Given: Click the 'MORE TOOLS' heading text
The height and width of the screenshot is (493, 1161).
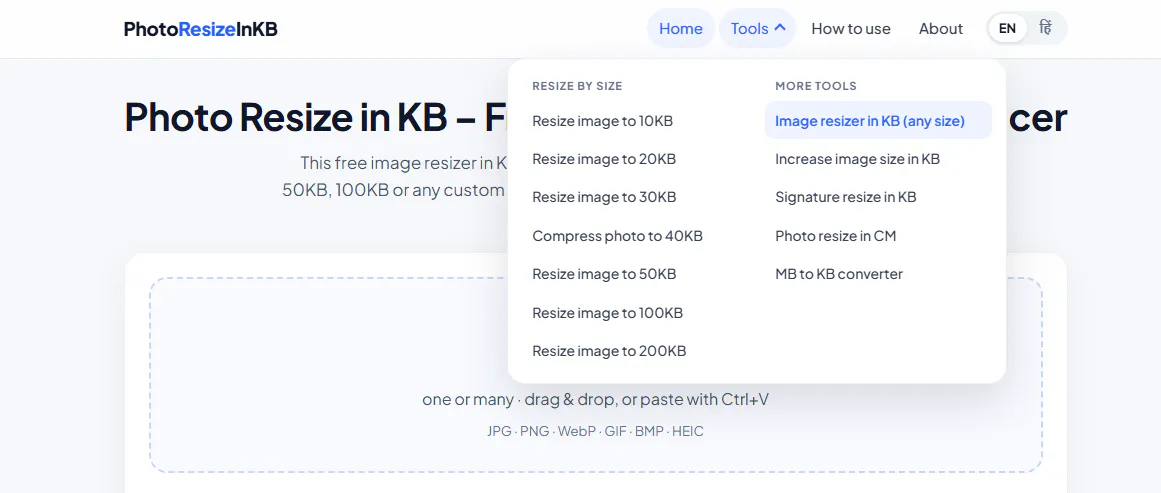Looking at the screenshot, I should click(x=815, y=86).
